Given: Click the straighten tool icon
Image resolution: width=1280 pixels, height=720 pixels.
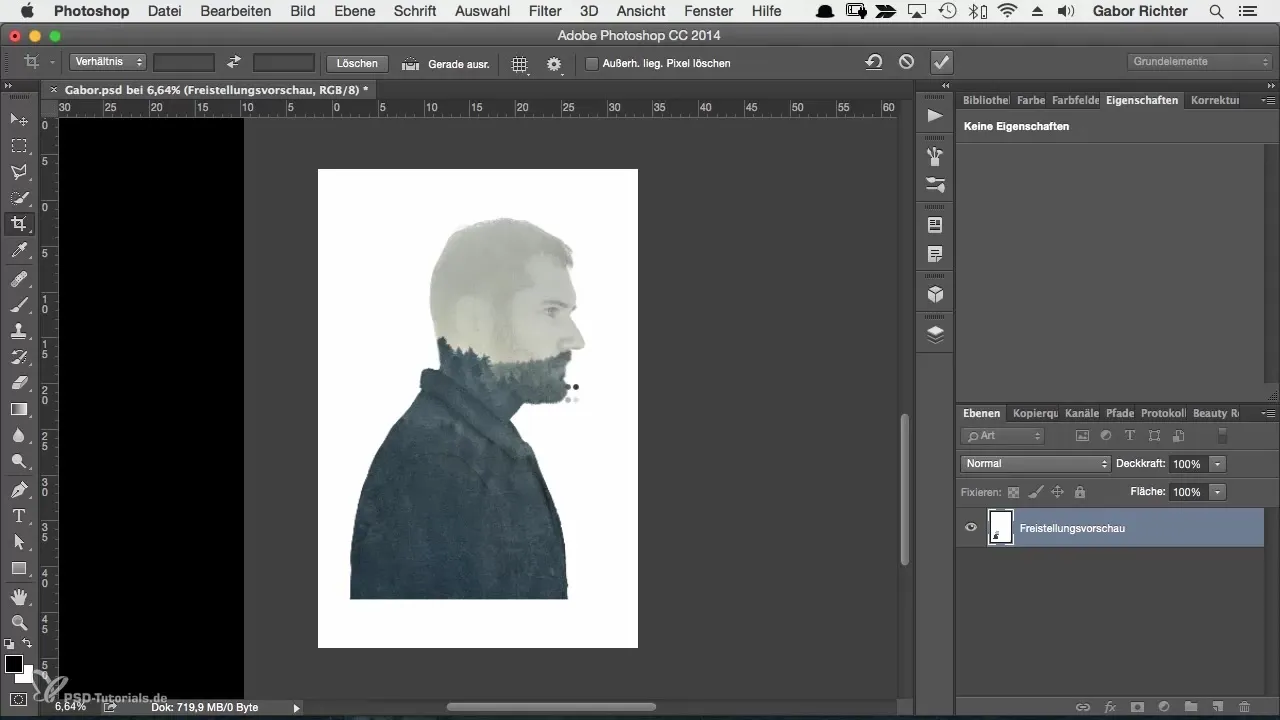Looking at the screenshot, I should click(x=410, y=63).
